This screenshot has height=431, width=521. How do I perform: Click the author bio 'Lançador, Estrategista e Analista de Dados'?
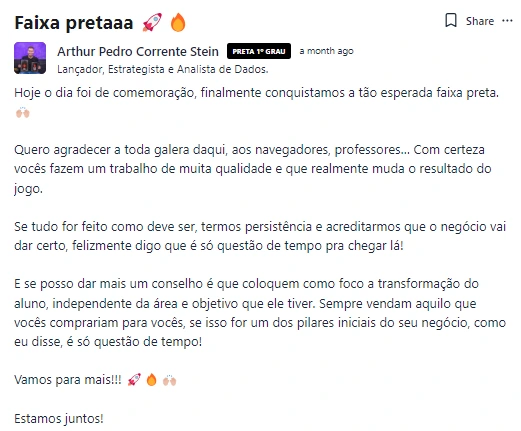pyautogui.click(x=163, y=69)
